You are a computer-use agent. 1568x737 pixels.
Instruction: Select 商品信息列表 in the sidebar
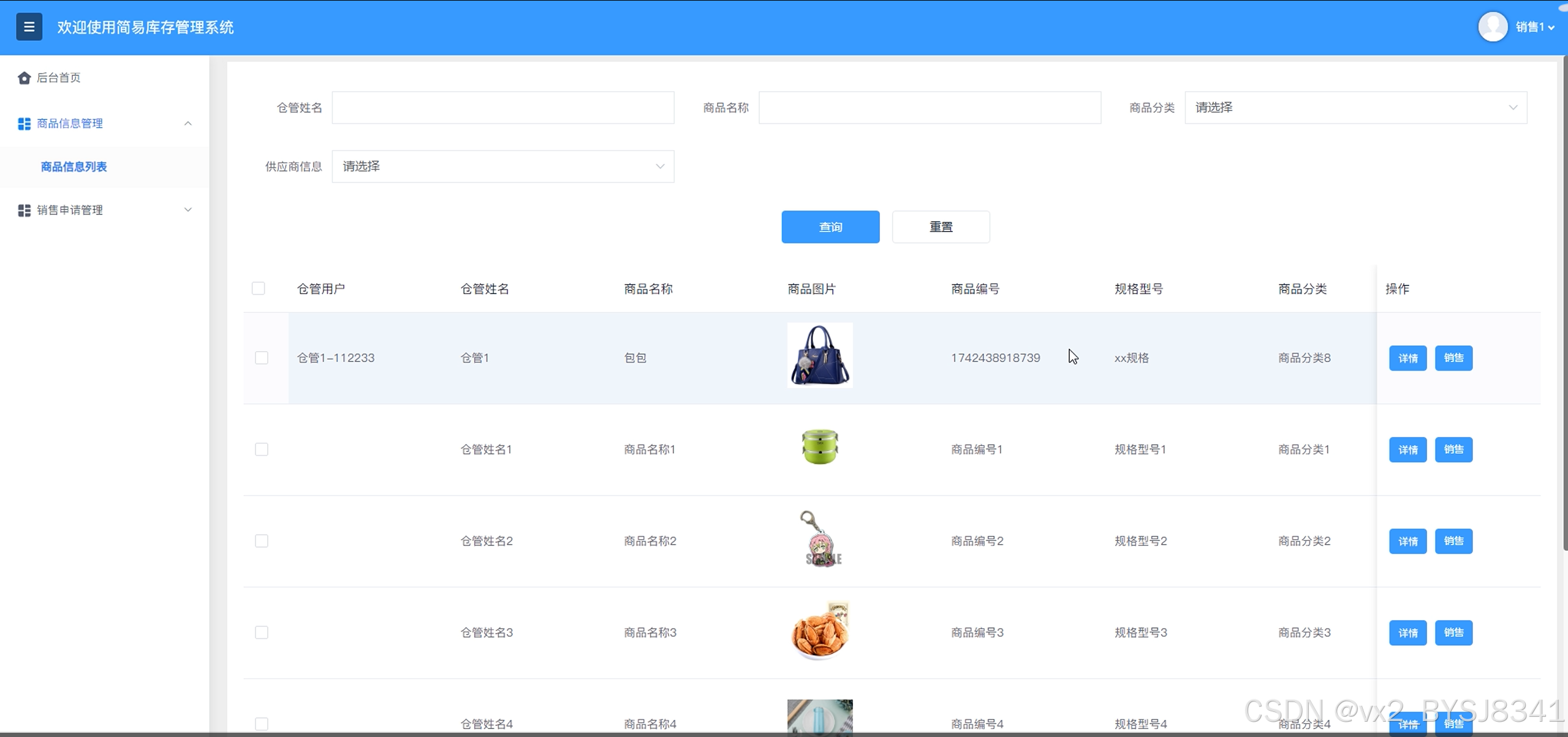tap(74, 167)
